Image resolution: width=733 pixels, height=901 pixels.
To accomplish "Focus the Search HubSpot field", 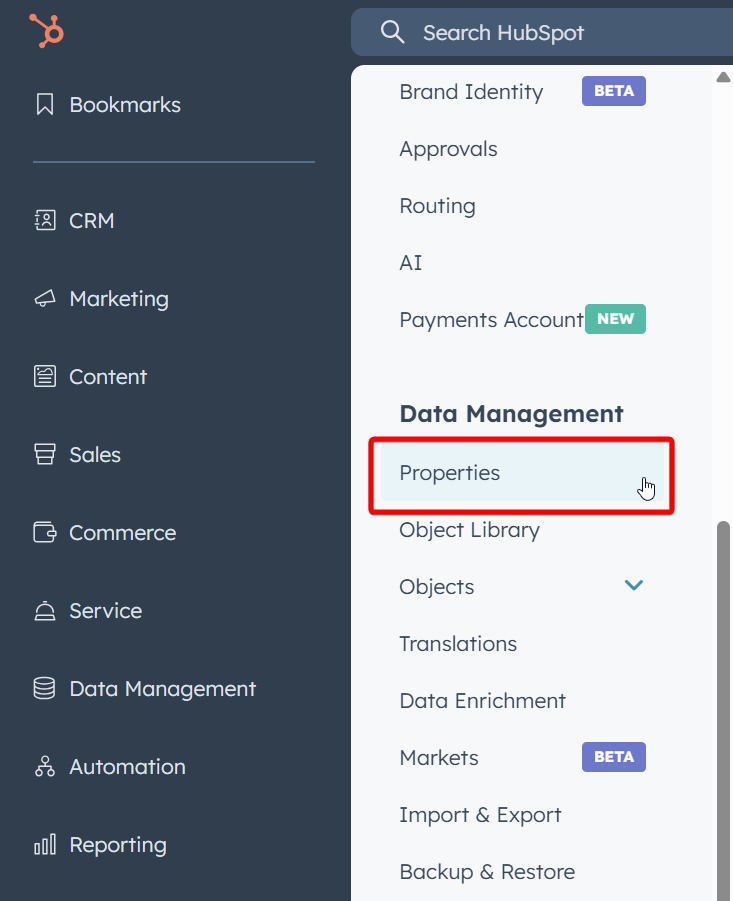I will click(x=542, y=32).
